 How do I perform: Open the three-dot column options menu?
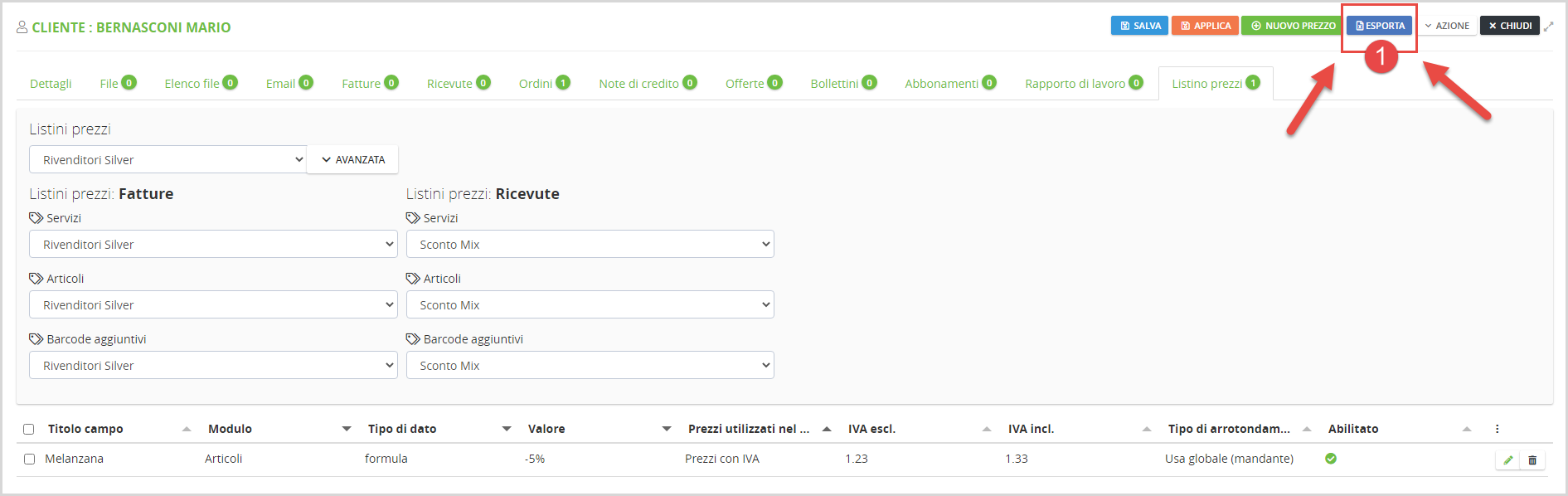1497,429
